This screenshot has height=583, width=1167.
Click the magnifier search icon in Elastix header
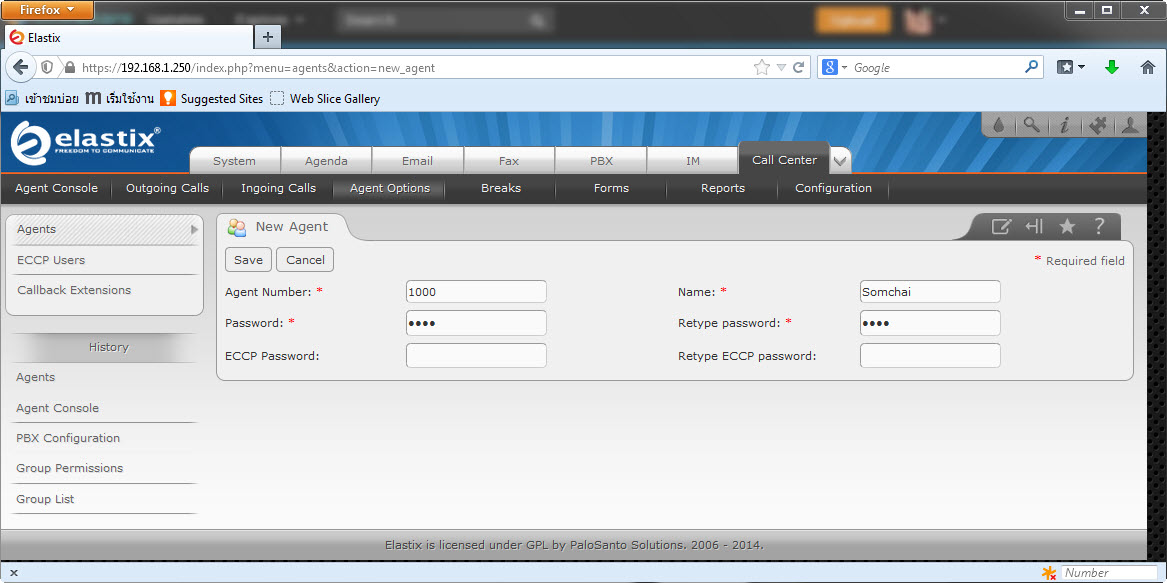[x=1030, y=125]
